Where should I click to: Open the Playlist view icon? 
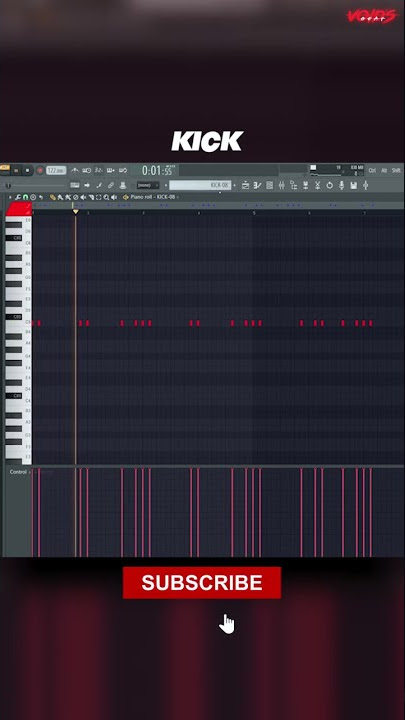(245, 185)
